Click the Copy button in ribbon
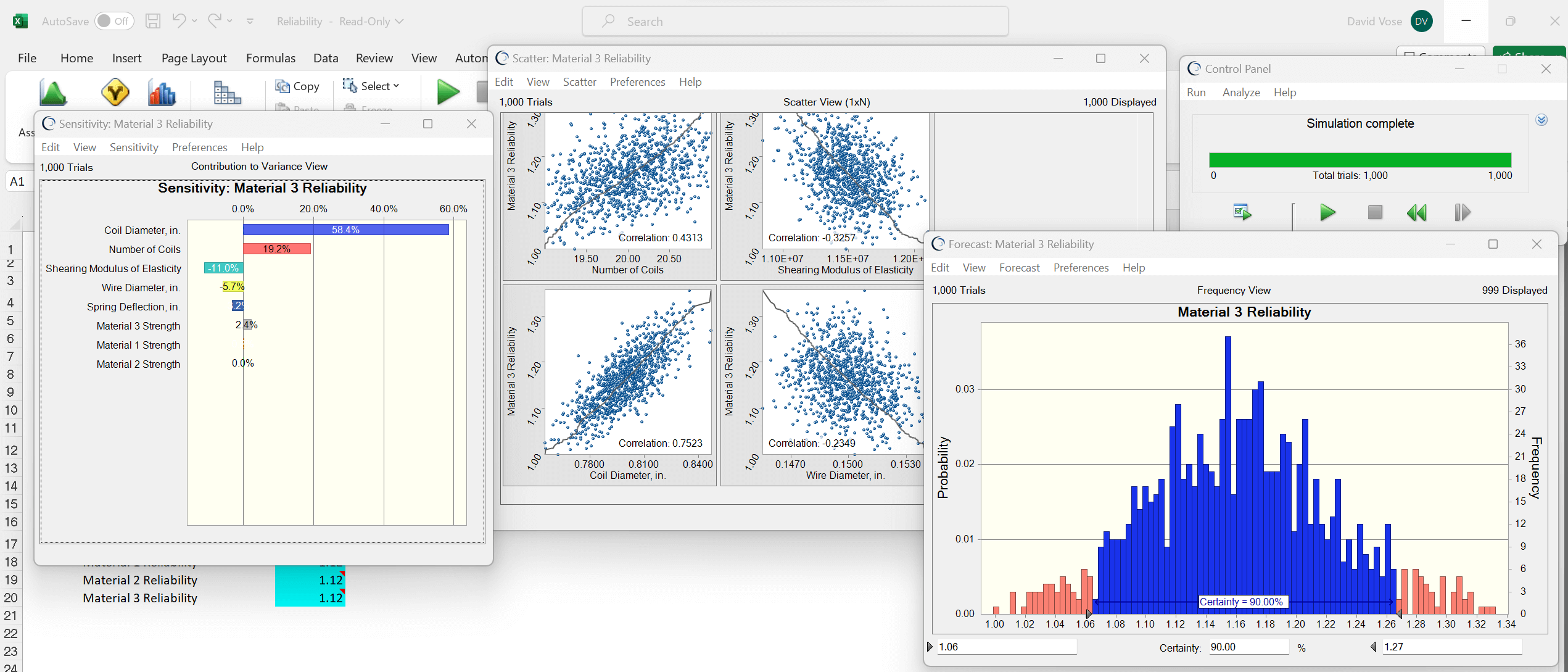Image resolution: width=1568 pixels, height=672 pixels. [x=298, y=86]
